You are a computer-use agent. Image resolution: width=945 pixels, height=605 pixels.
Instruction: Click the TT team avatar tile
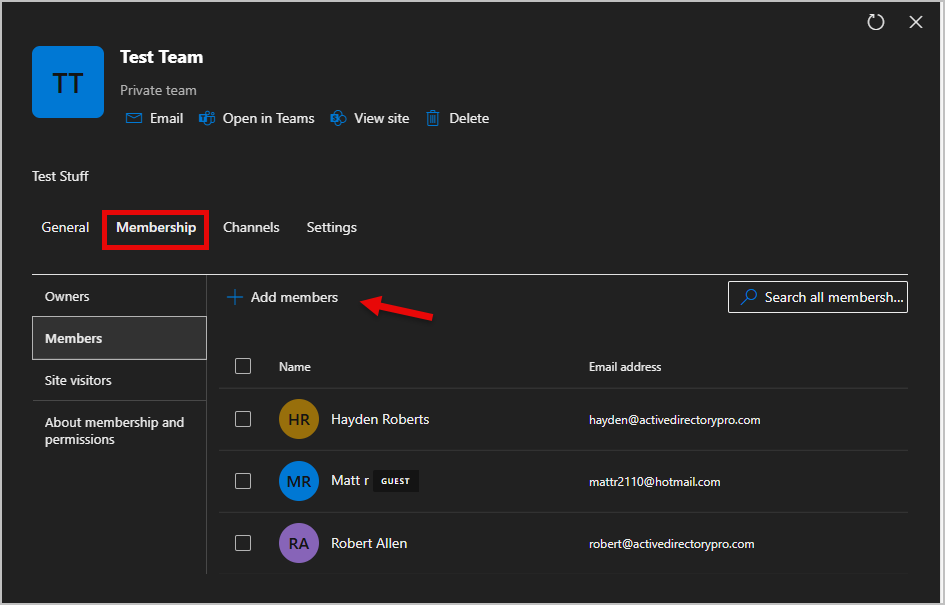point(68,82)
